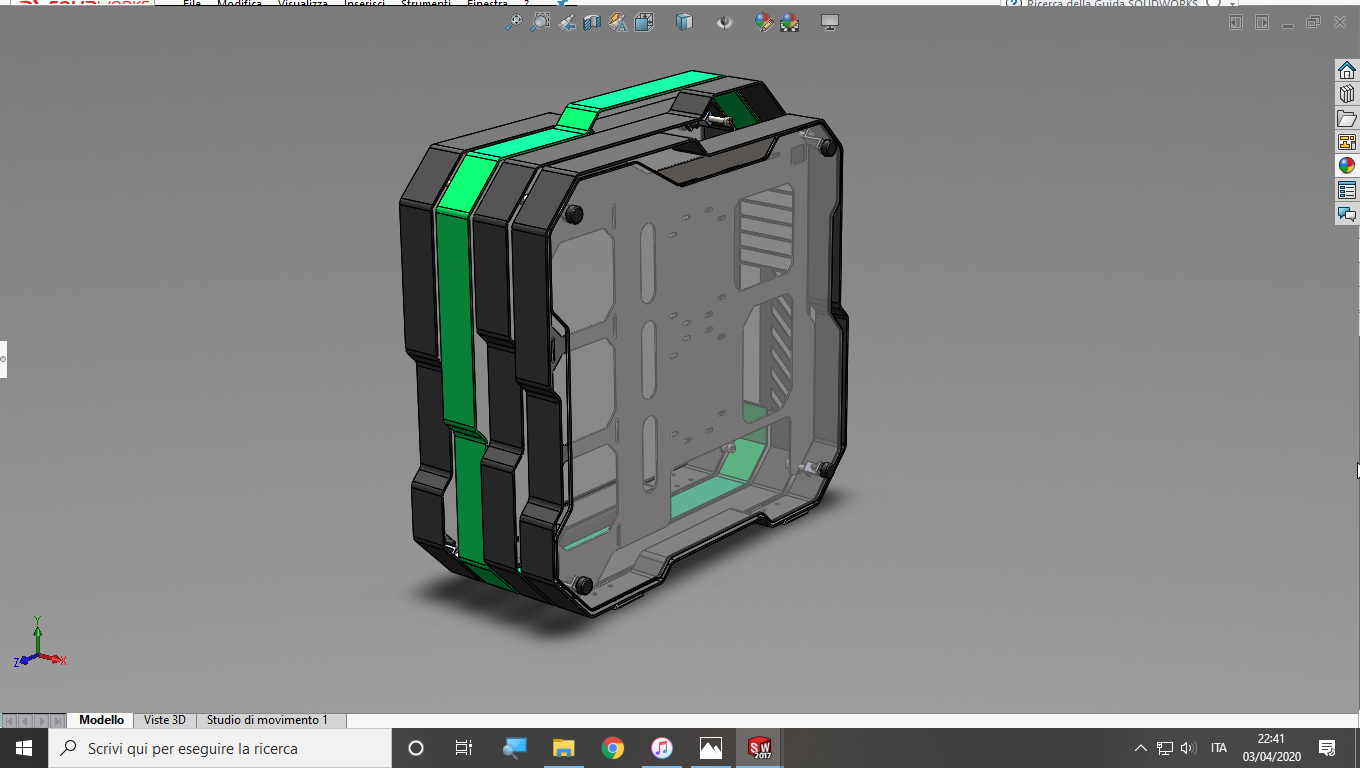The image size is (1360, 768).
Task: Show hidden system tray icons
Action: [x=1140, y=748]
